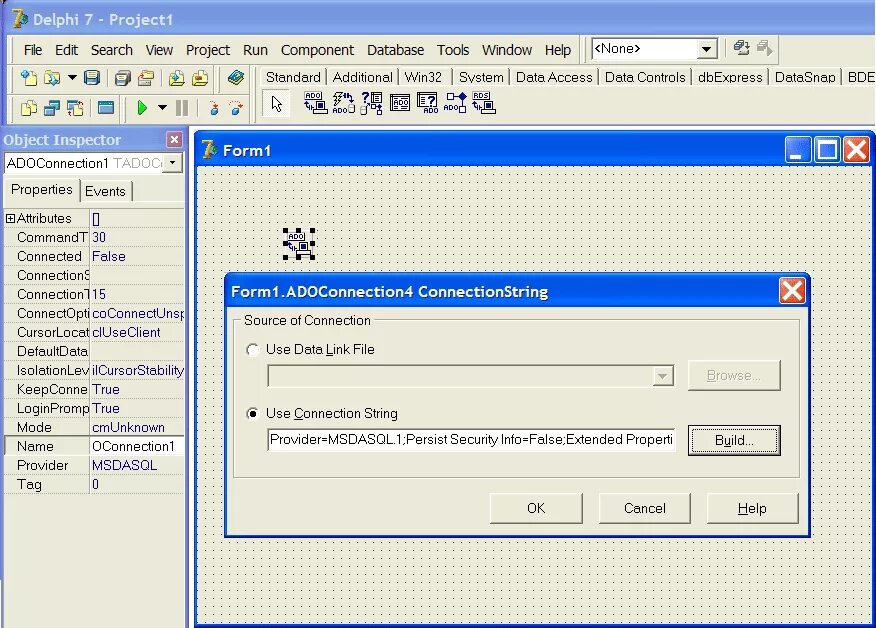The height and width of the screenshot is (628, 876).
Task: Switch to the Win32 palette tab
Action: click(x=423, y=77)
